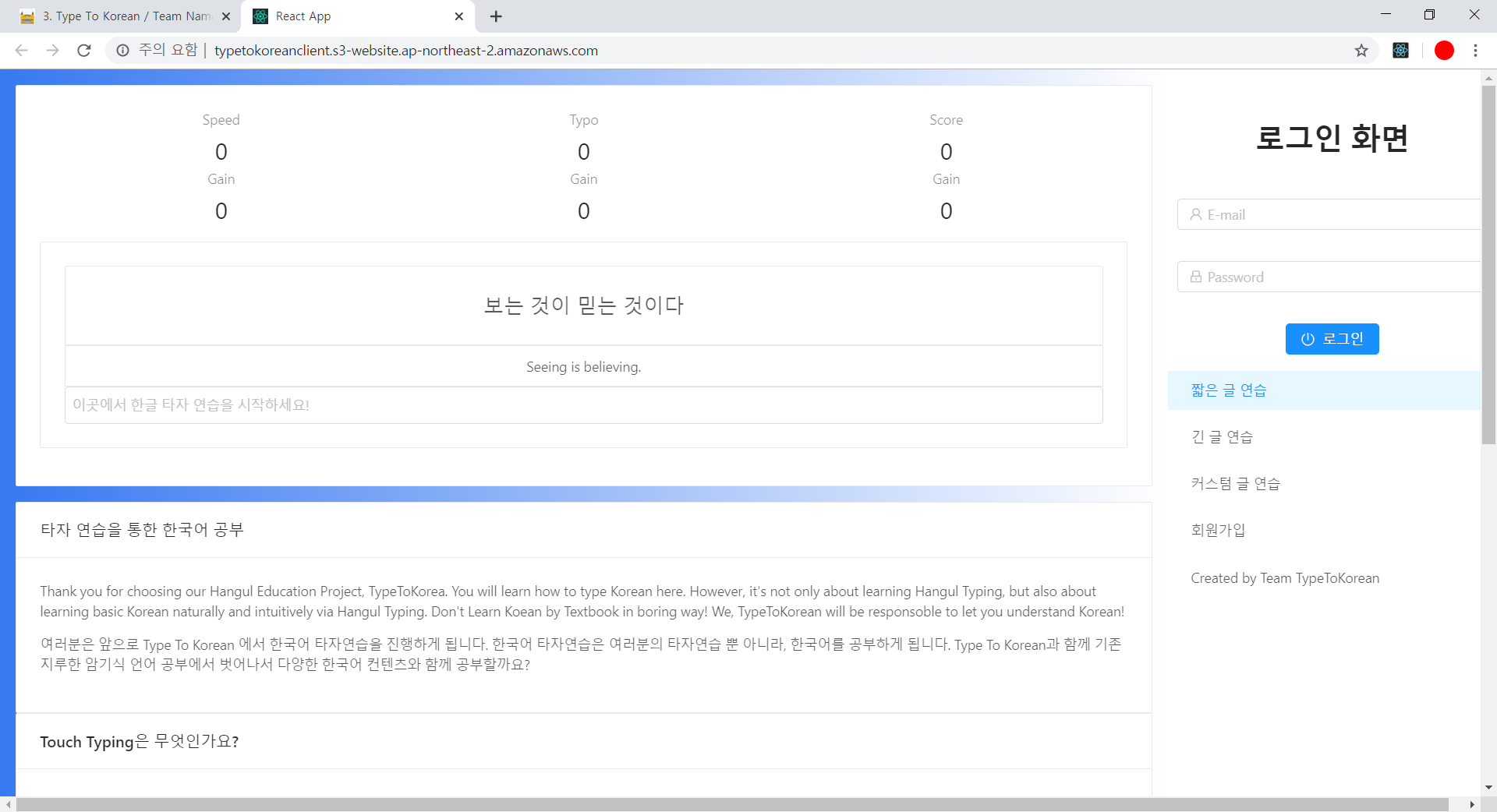Click the sentence 보는 것이 믿는 것이다
The height and width of the screenshot is (812, 1497).
tap(583, 305)
